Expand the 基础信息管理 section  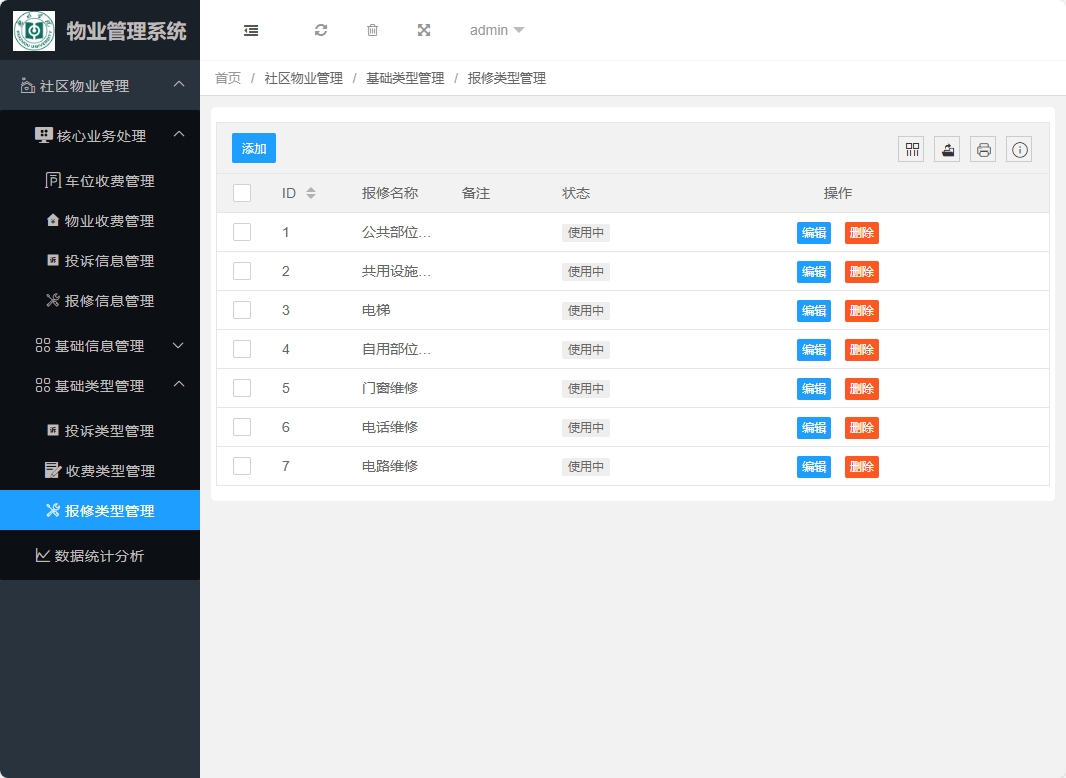100,345
